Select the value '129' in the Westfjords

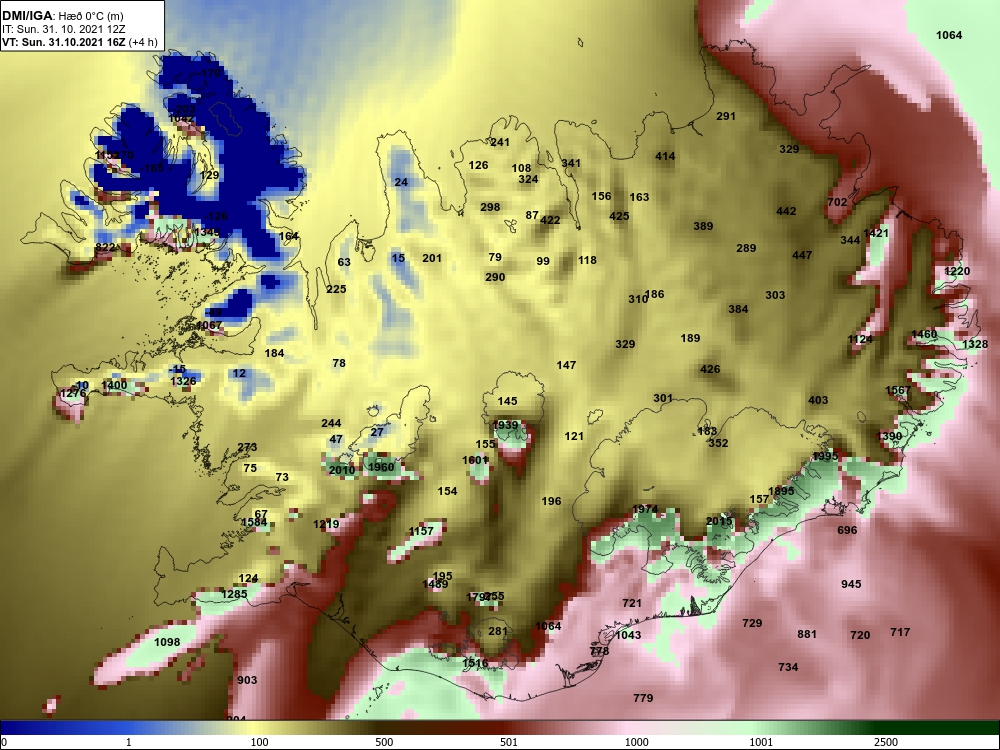[x=209, y=175]
